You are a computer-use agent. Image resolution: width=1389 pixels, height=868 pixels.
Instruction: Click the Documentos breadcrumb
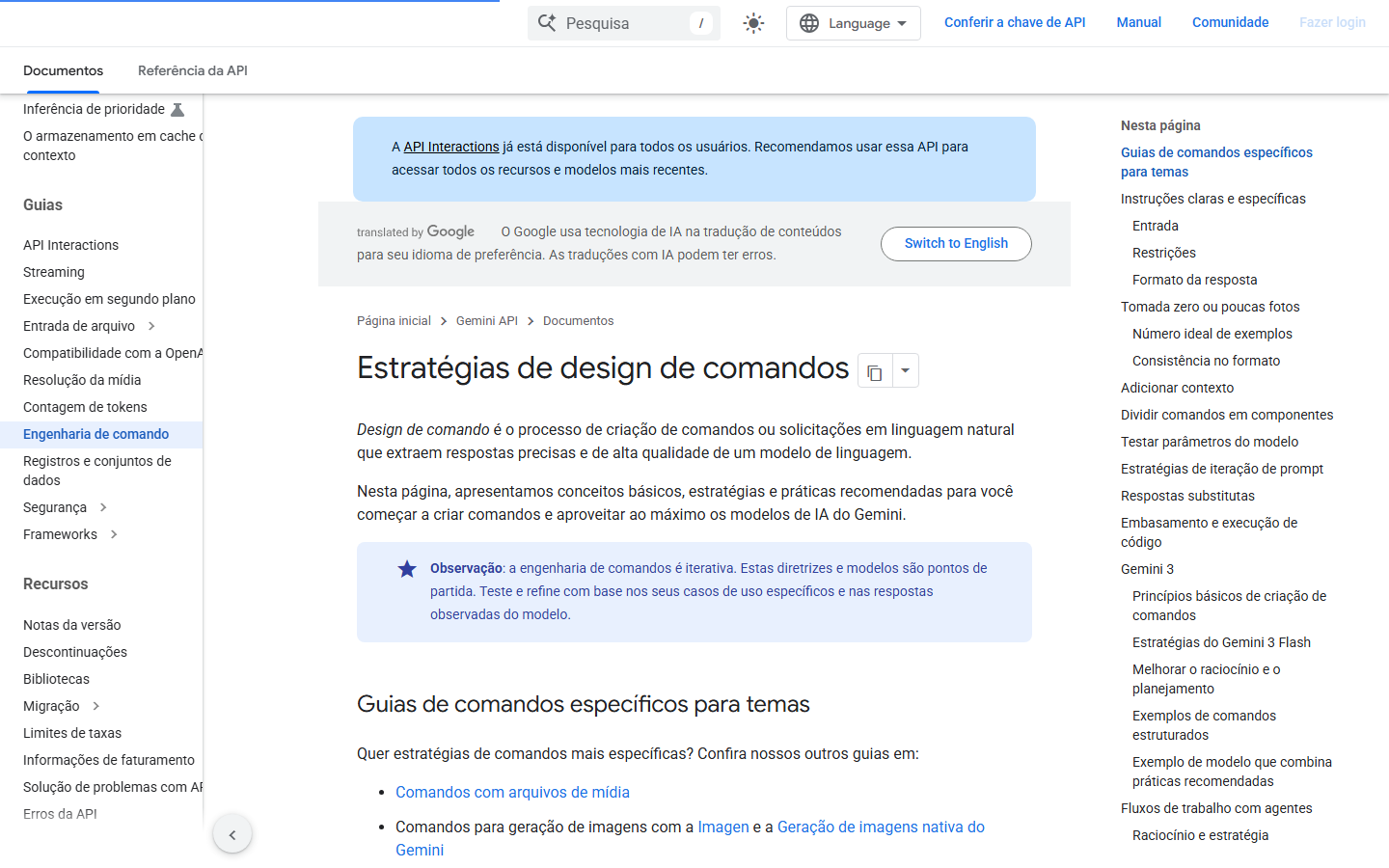click(578, 321)
